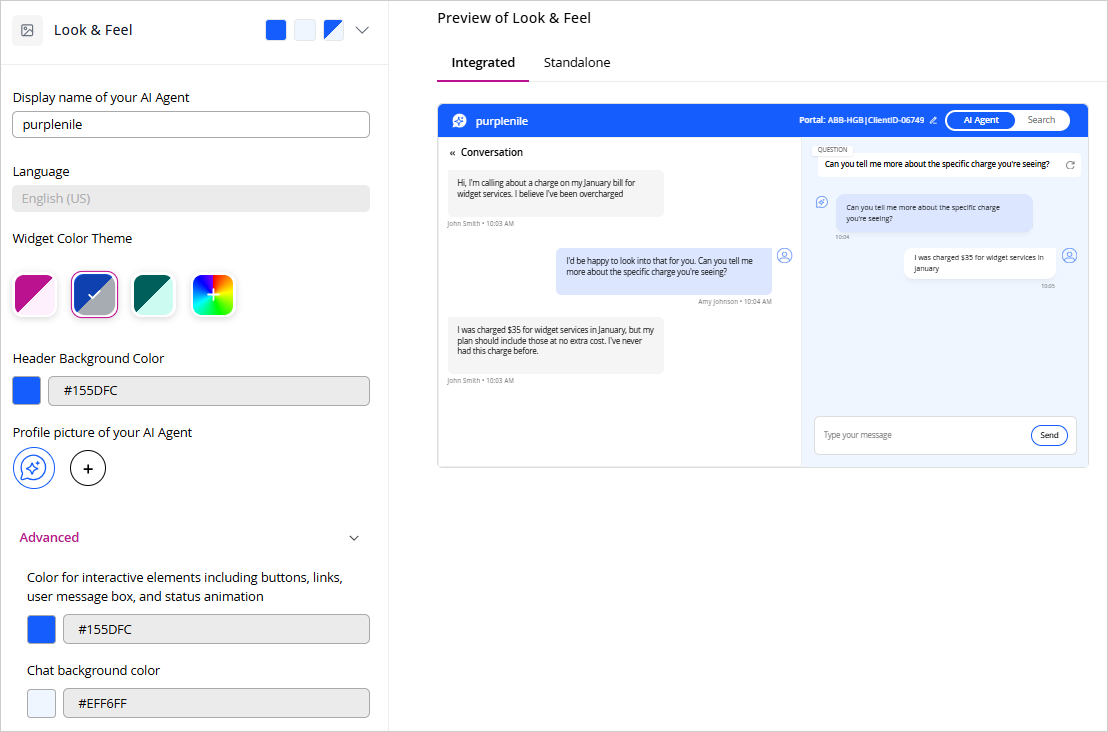
Task: Click the Chat background color hex field
Action: pos(216,704)
